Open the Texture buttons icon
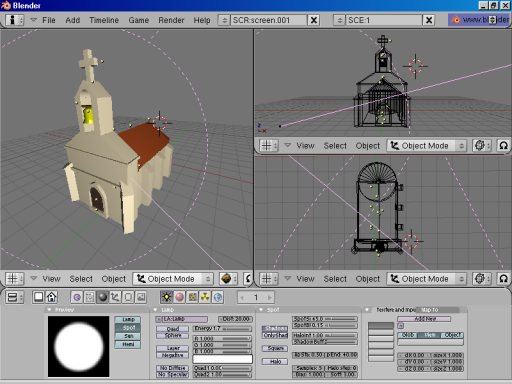 (x=192, y=297)
